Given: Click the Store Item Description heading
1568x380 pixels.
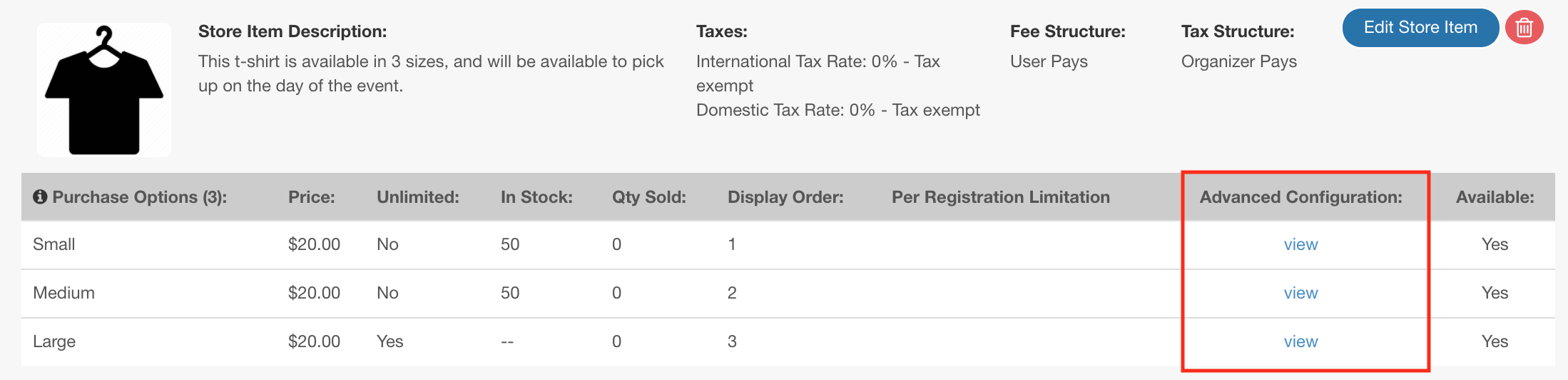Looking at the screenshot, I should tap(292, 31).
